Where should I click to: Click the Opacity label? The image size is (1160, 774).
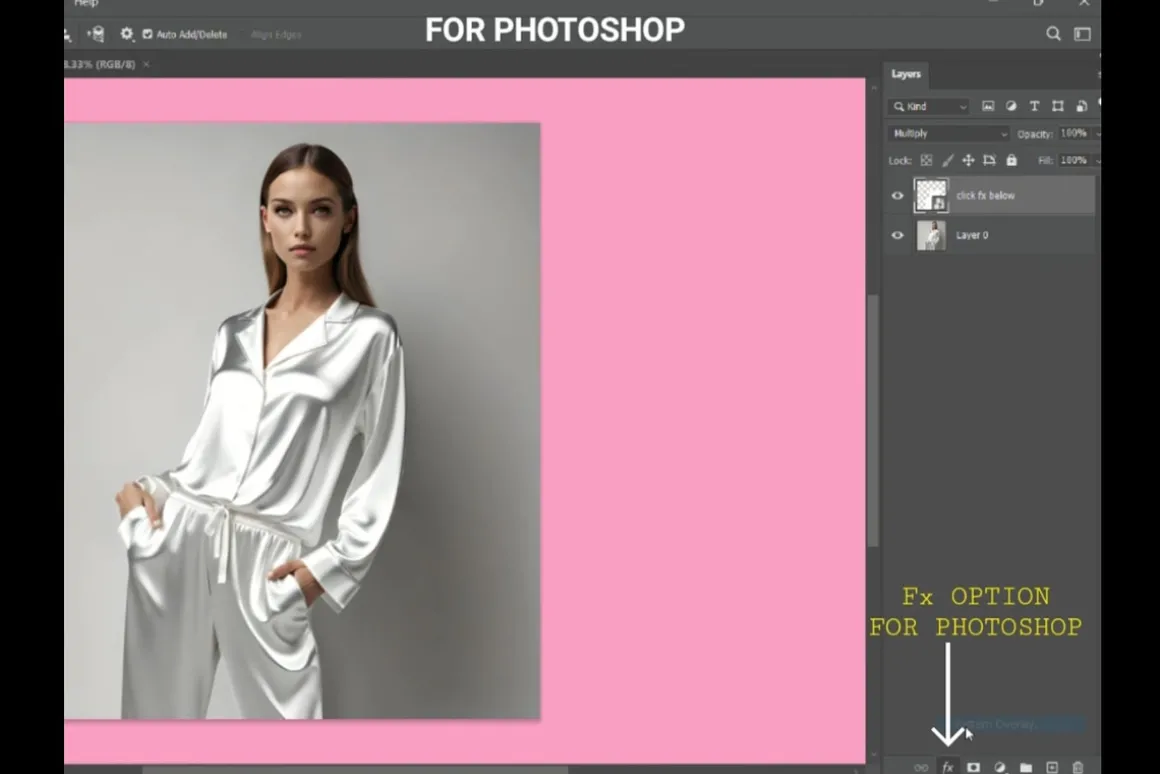1034,134
